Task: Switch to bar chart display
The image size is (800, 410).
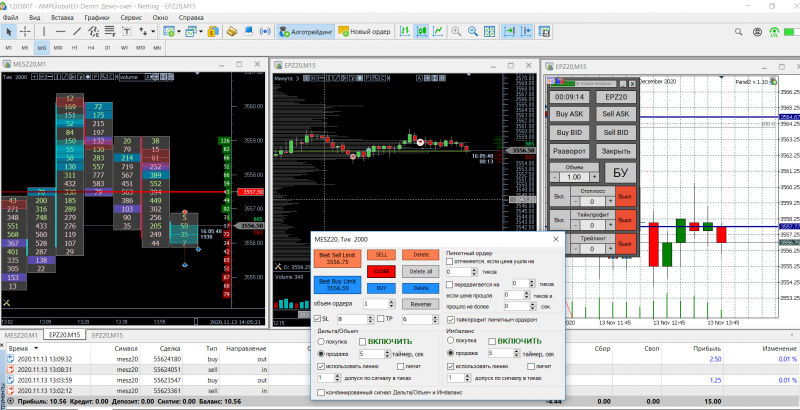Action: point(405,32)
